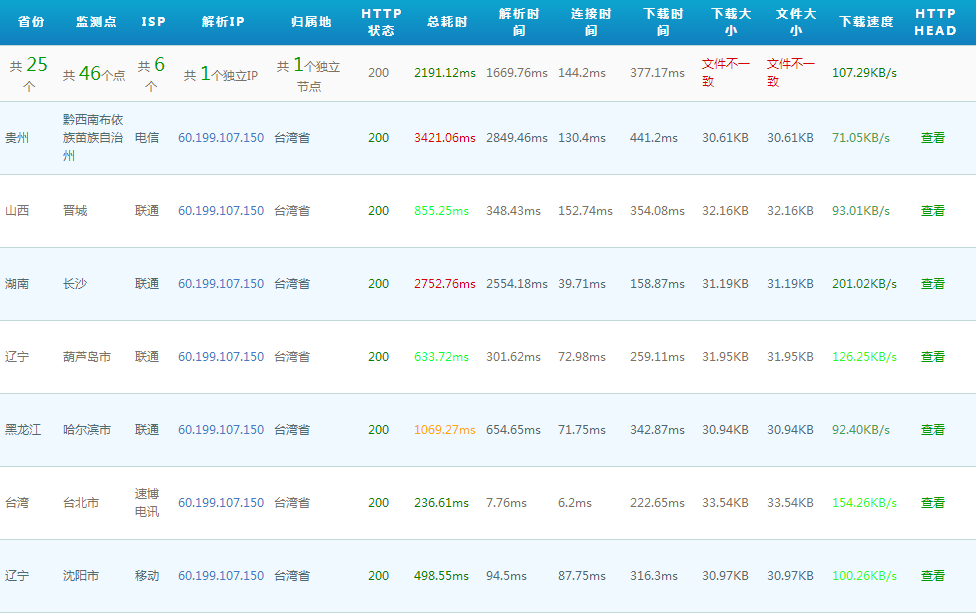Click IP 60.199.107.150 in 长沙 row
Image resolution: width=976 pixels, height=613 pixels.
(221, 283)
